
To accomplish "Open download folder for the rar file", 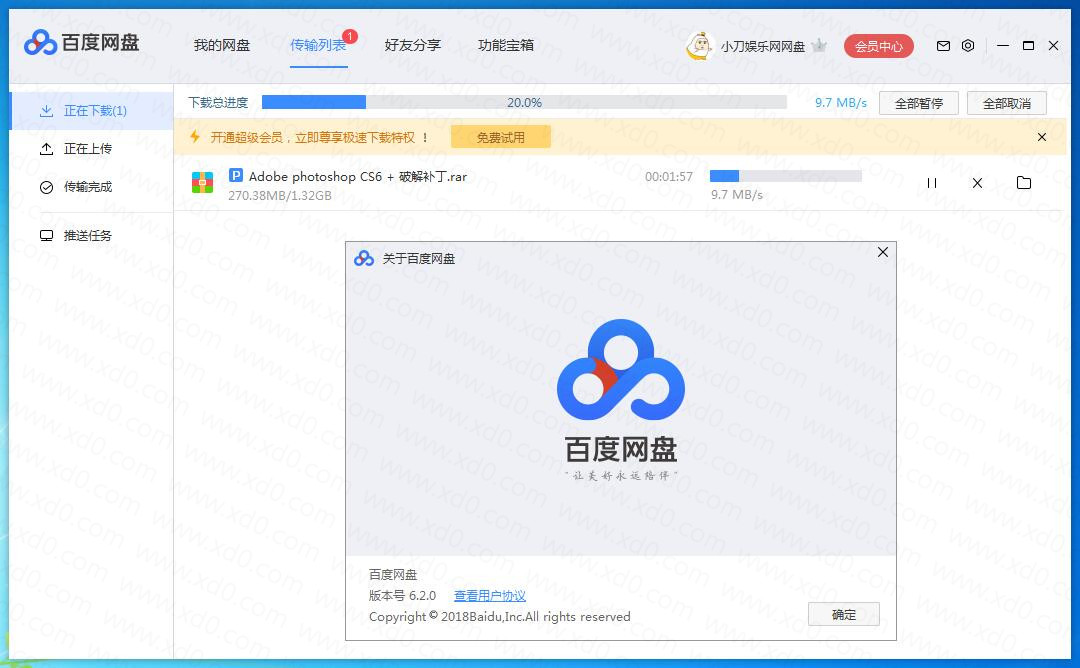I will coord(1024,182).
